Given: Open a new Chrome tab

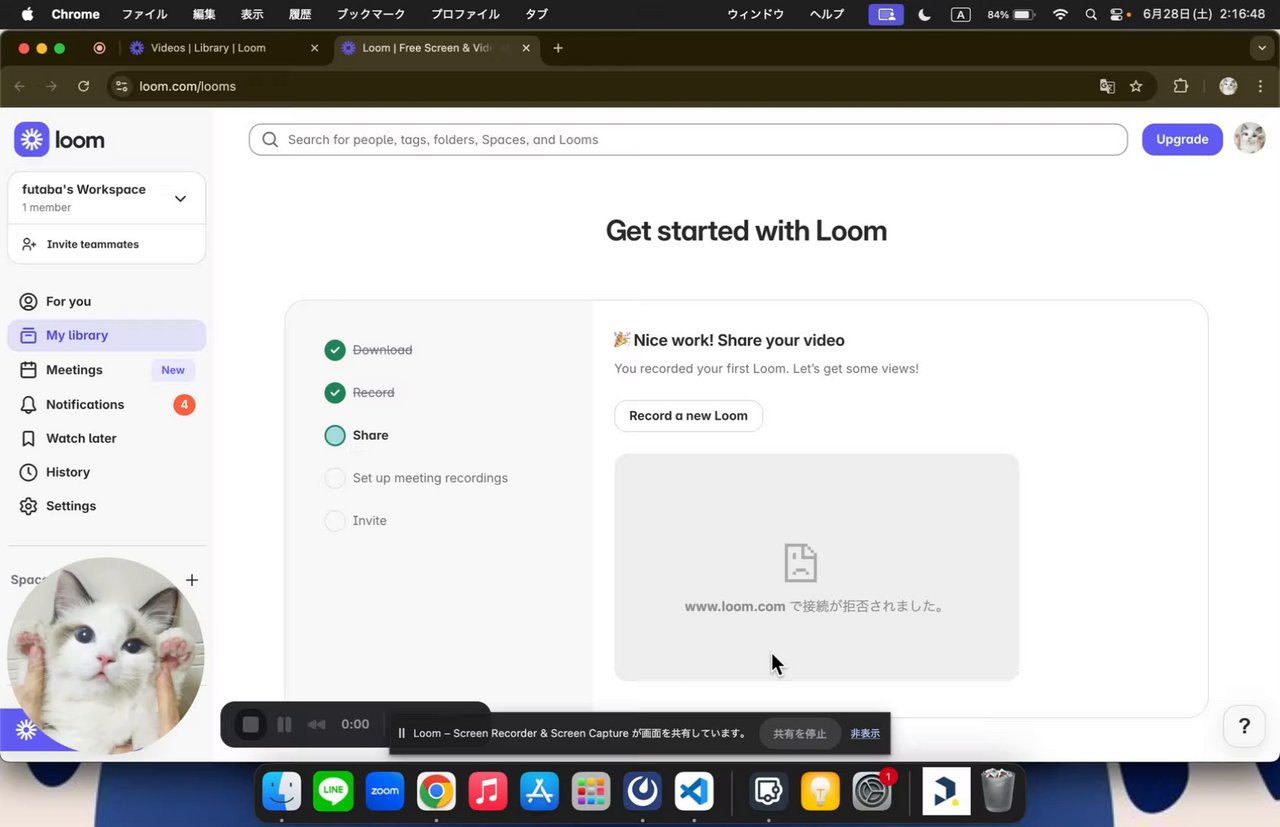Looking at the screenshot, I should (x=558, y=48).
